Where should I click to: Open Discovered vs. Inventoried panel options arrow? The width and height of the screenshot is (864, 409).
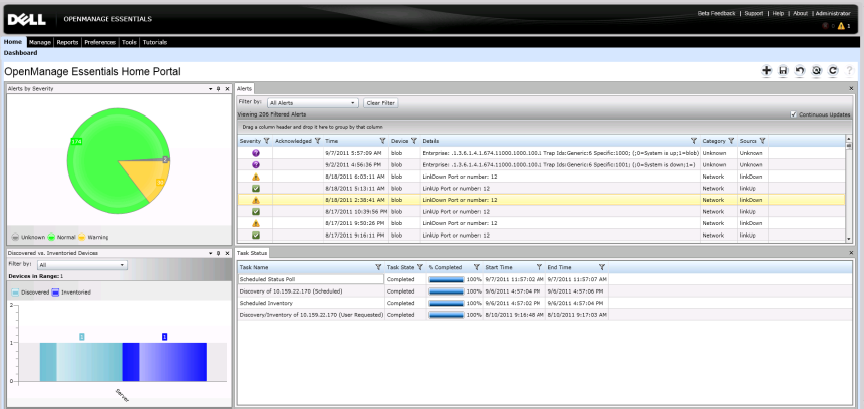tap(210, 253)
